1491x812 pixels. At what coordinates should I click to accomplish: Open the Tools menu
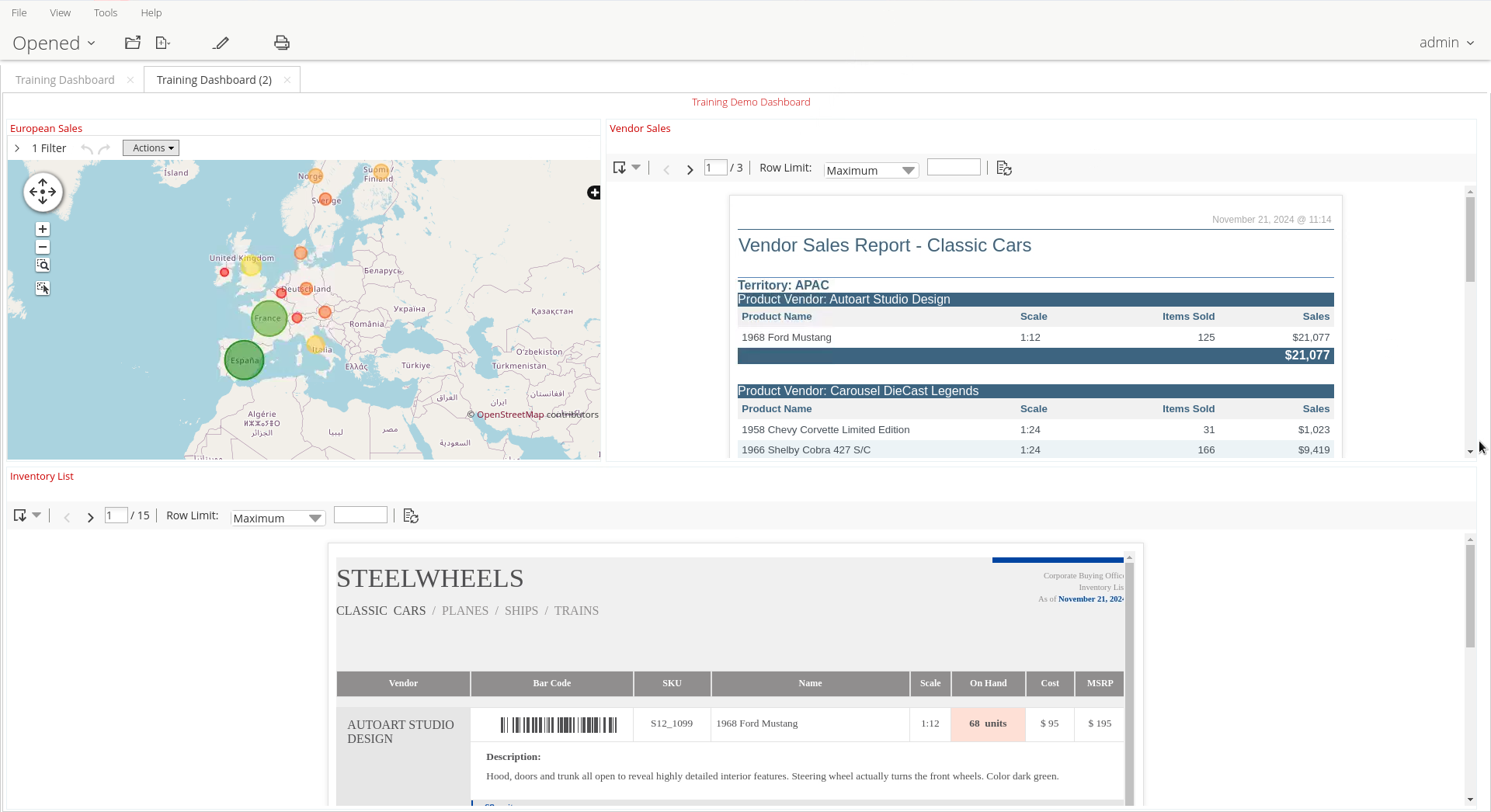point(106,12)
